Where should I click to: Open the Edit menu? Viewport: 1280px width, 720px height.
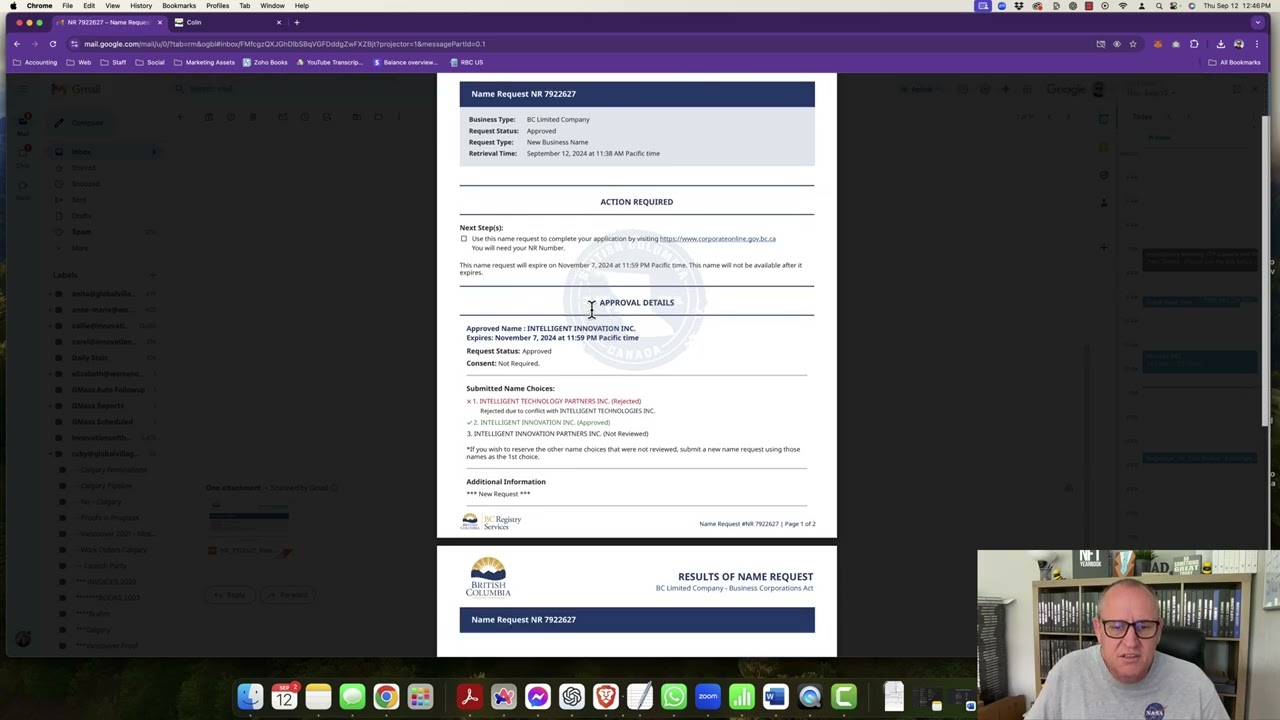pos(89,6)
